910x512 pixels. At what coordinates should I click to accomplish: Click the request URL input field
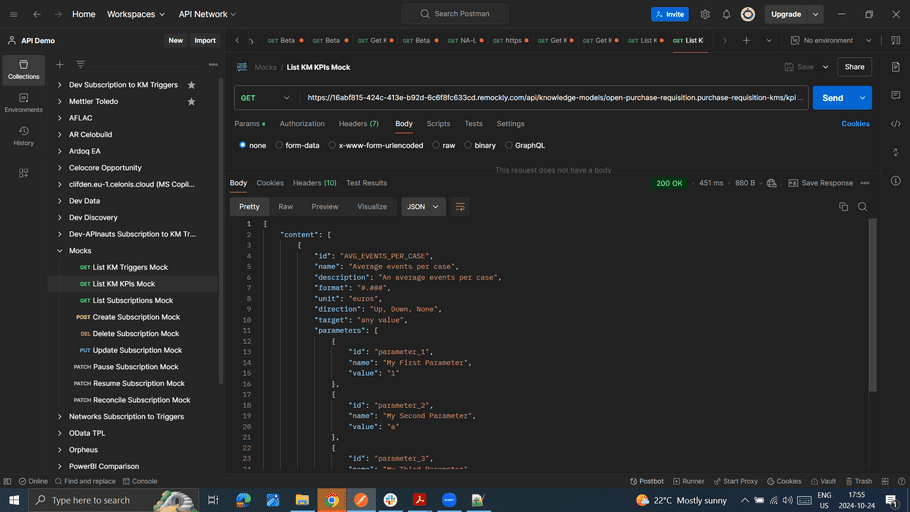pyautogui.click(x=555, y=98)
